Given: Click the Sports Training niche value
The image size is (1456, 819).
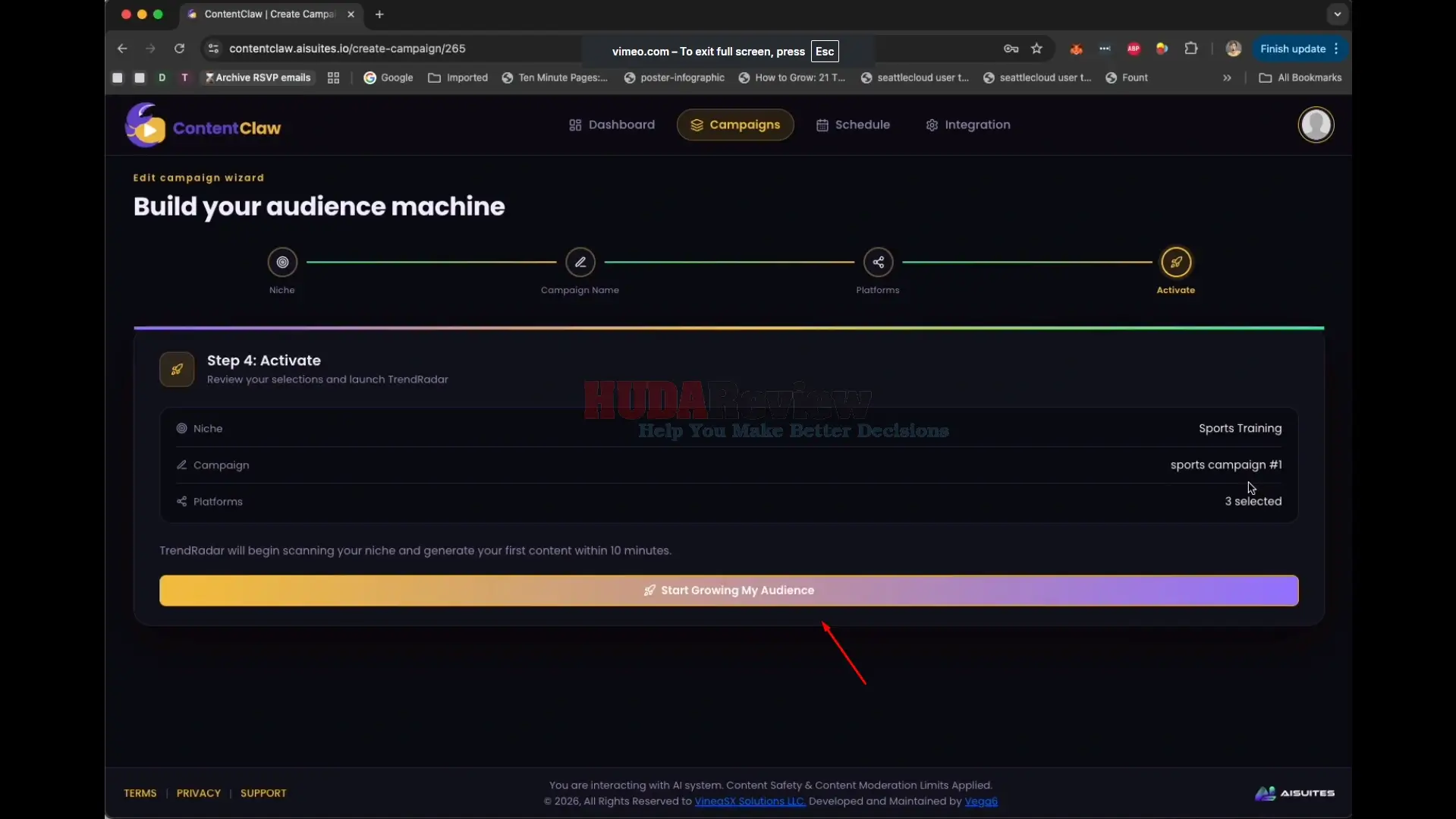Looking at the screenshot, I should 1240,428.
